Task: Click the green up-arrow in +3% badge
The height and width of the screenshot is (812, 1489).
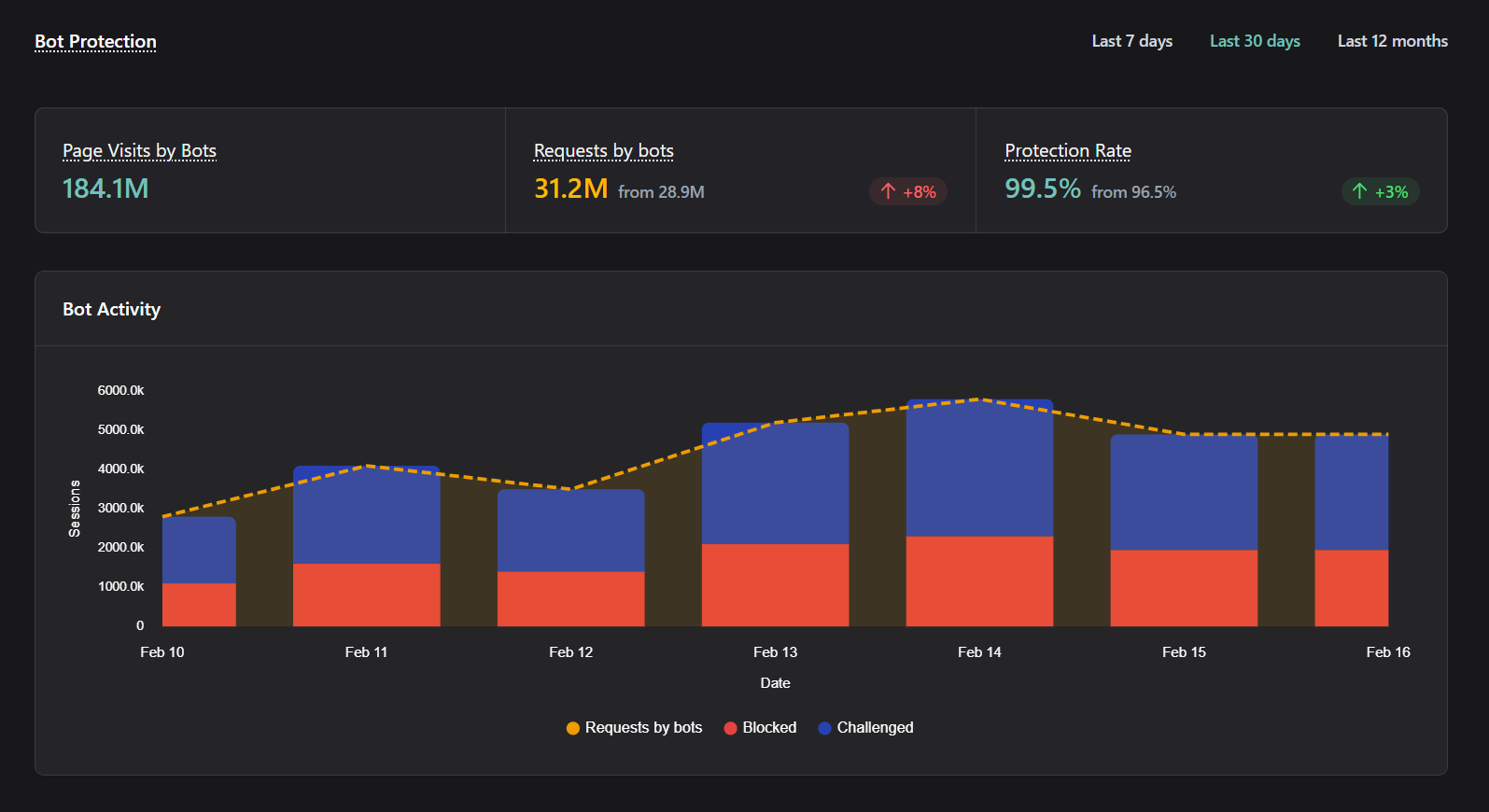Action: [1359, 191]
